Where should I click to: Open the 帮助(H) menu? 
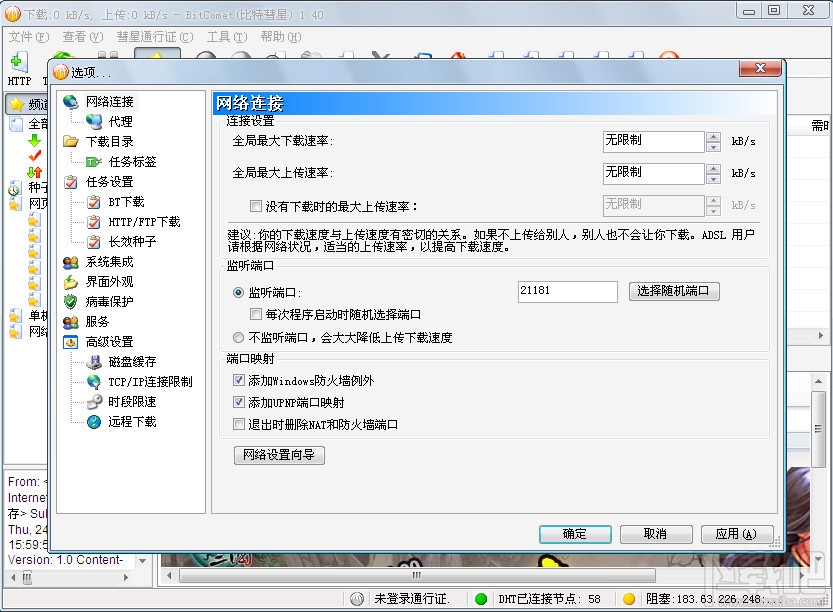[x=280, y=37]
